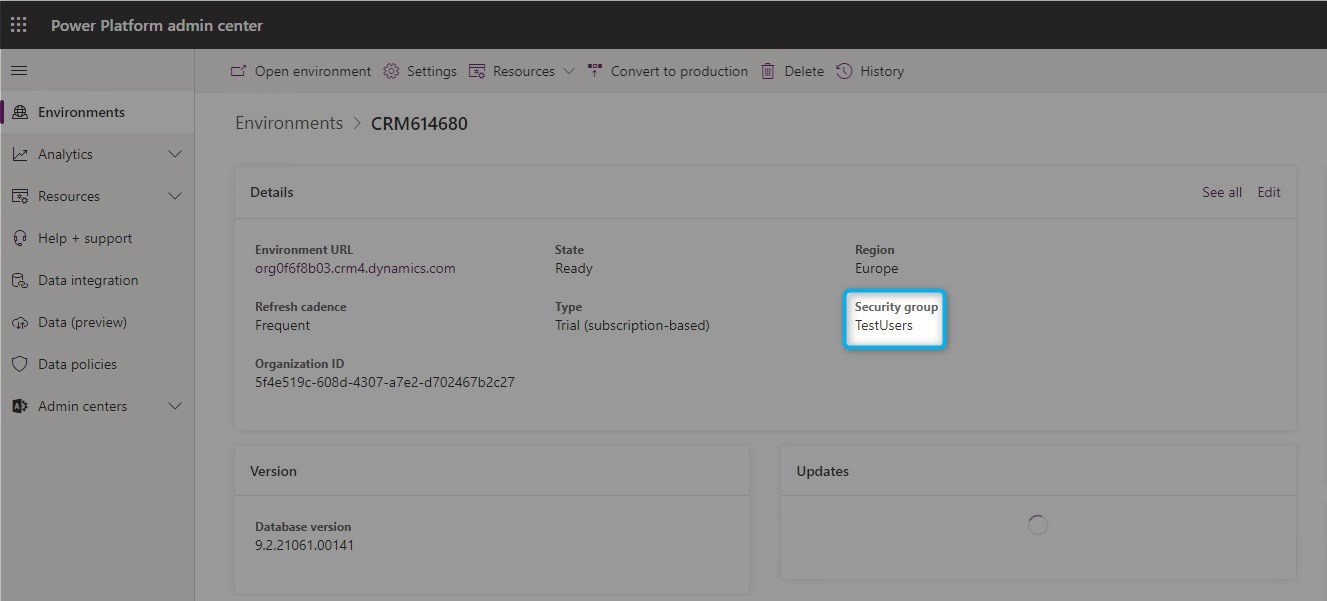Click the Europe region value
The image size is (1327, 601).
pyautogui.click(x=877, y=268)
